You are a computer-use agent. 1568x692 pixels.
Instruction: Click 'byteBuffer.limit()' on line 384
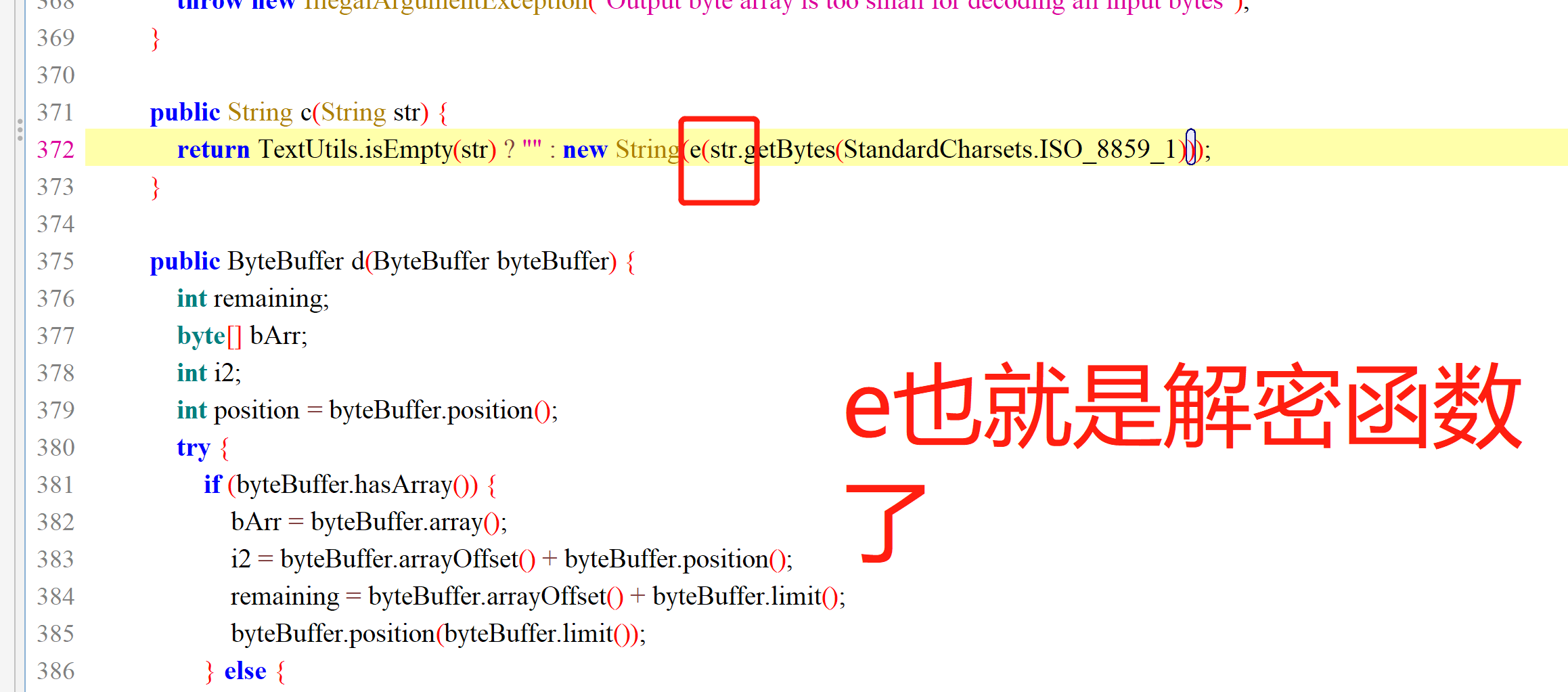(746, 597)
